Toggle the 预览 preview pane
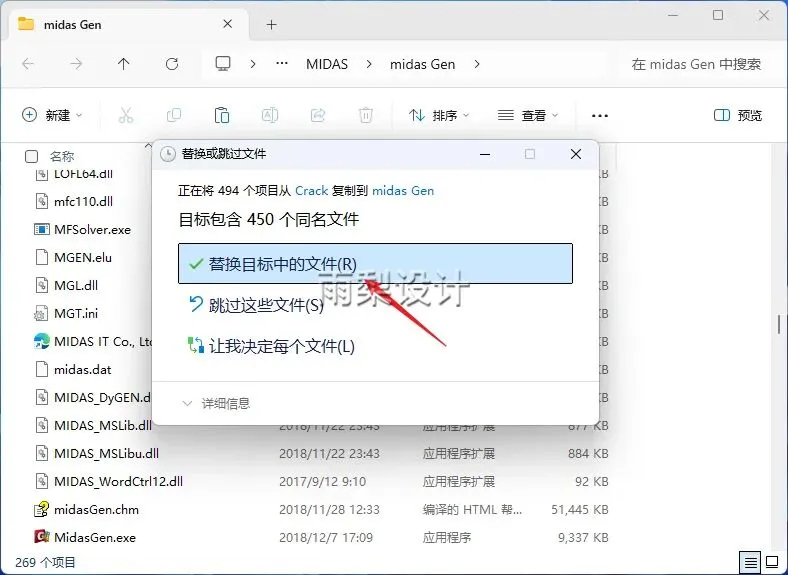The height and width of the screenshot is (575, 788). [x=738, y=115]
